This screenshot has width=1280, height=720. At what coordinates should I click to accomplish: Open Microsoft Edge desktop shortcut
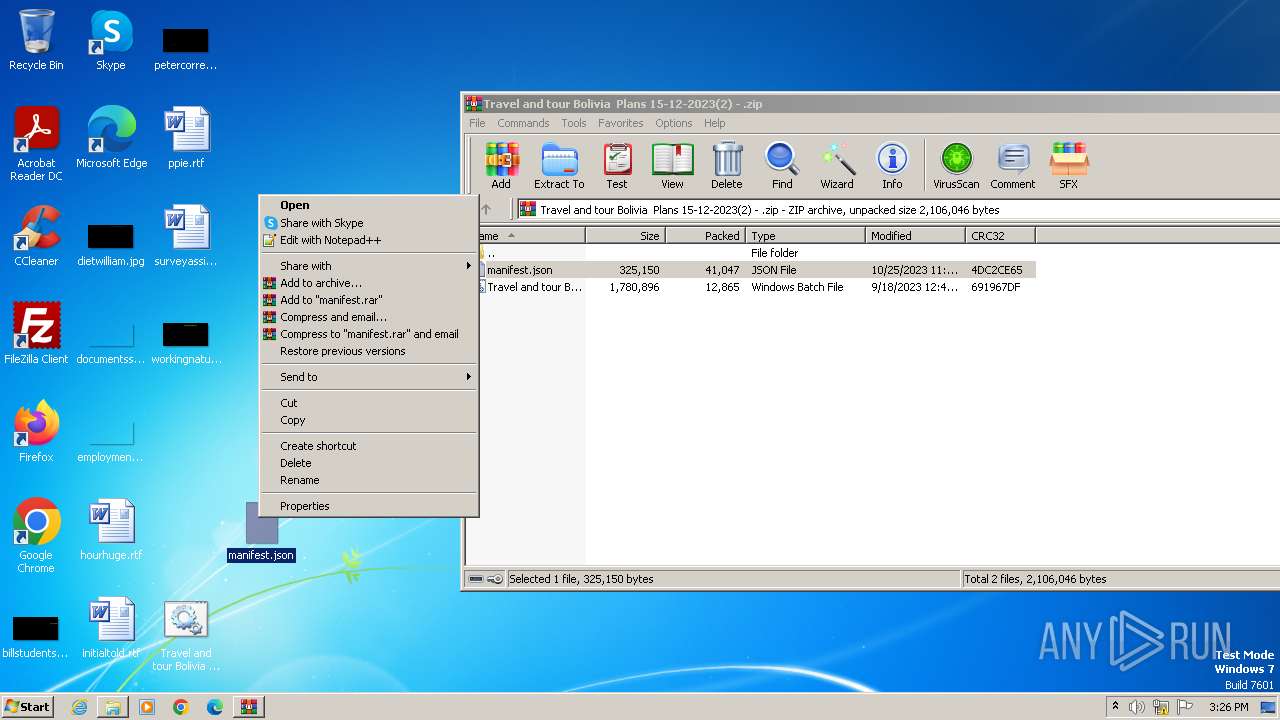111,138
